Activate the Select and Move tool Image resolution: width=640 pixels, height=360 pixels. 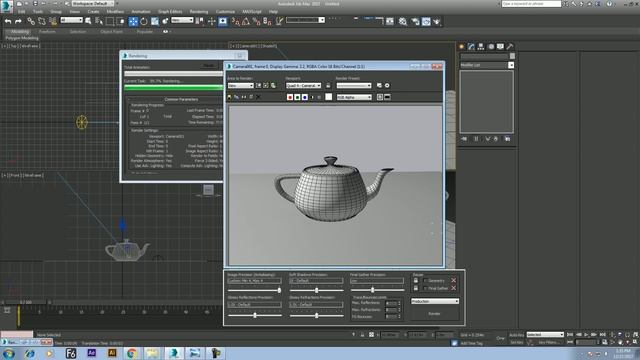point(133,21)
